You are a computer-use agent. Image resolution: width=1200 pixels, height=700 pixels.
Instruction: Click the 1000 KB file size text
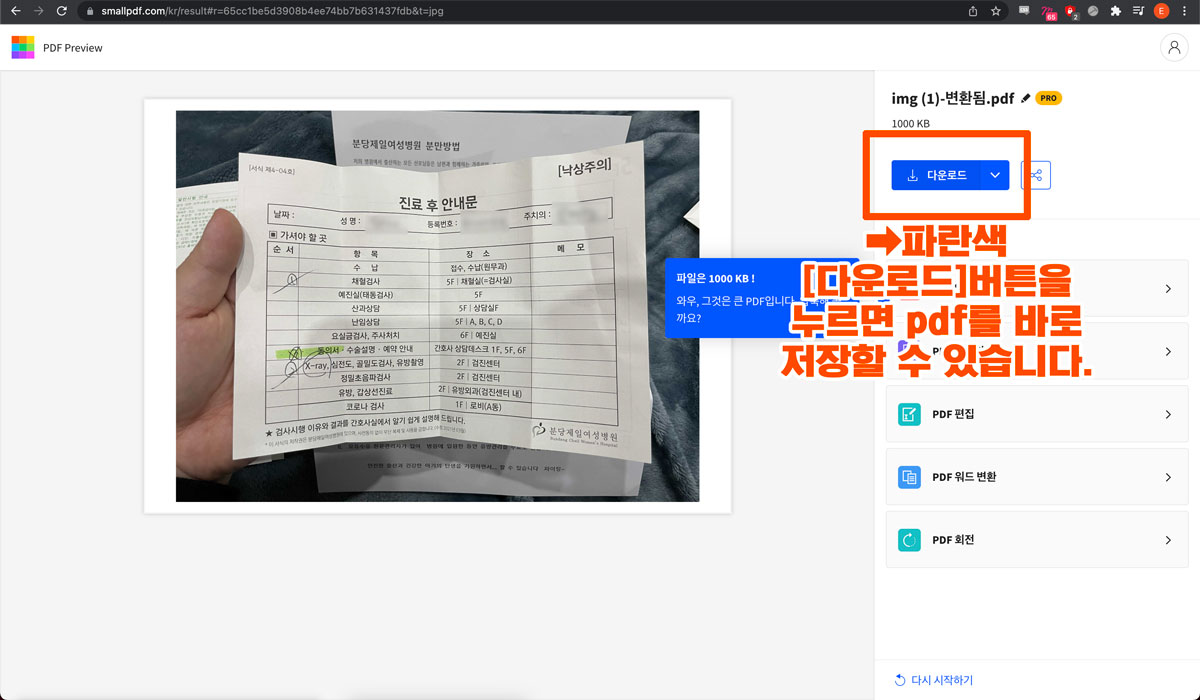click(911, 124)
